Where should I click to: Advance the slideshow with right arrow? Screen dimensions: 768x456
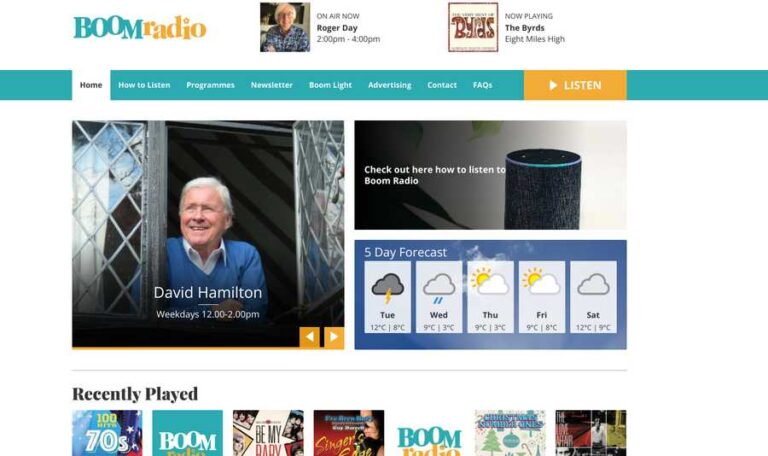tap(334, 337)
